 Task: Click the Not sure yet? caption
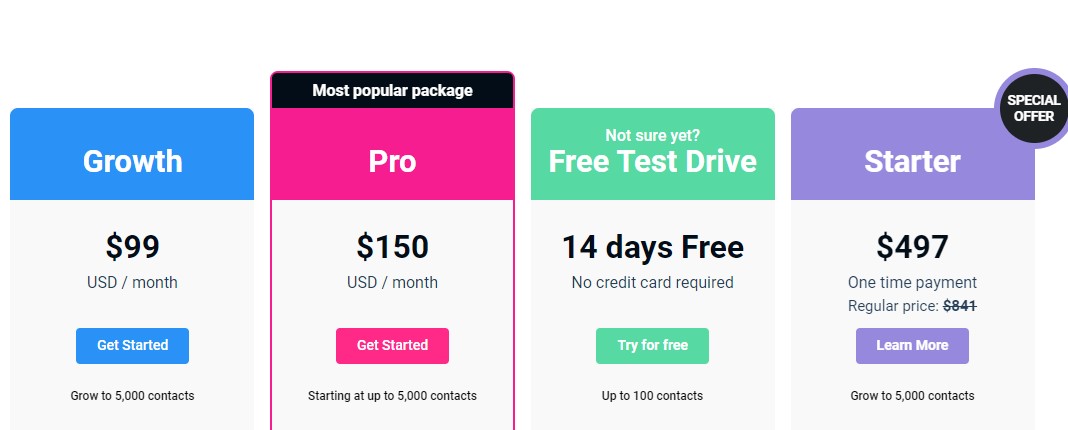[x=653, y=135]
